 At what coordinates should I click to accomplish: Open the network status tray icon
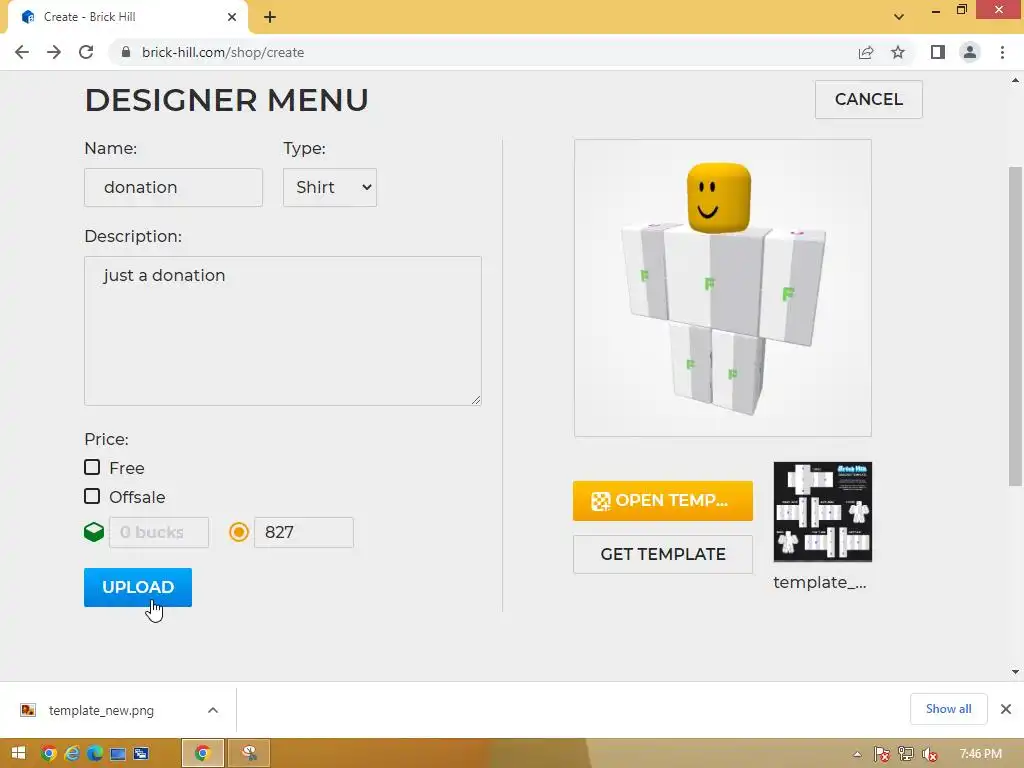(906, 754)
